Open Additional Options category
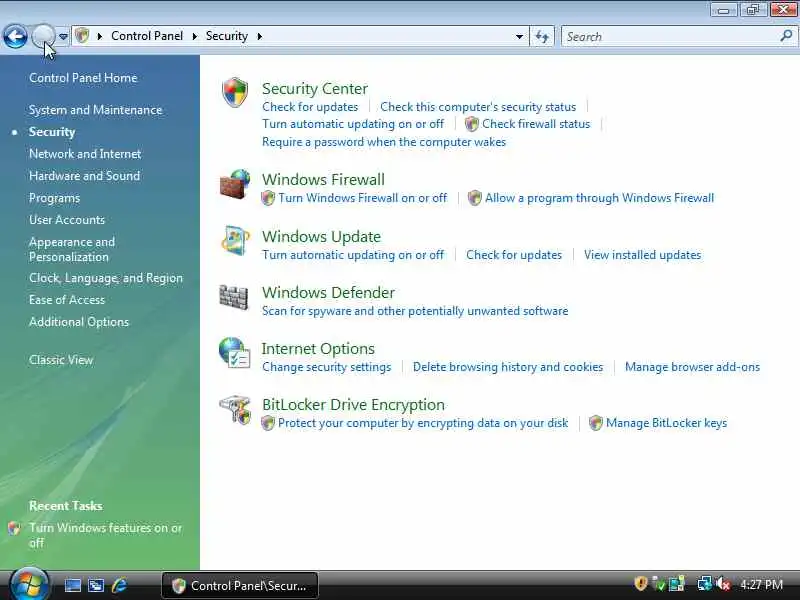This screenshot has height=600, width=800. click(x=79, y=322)
